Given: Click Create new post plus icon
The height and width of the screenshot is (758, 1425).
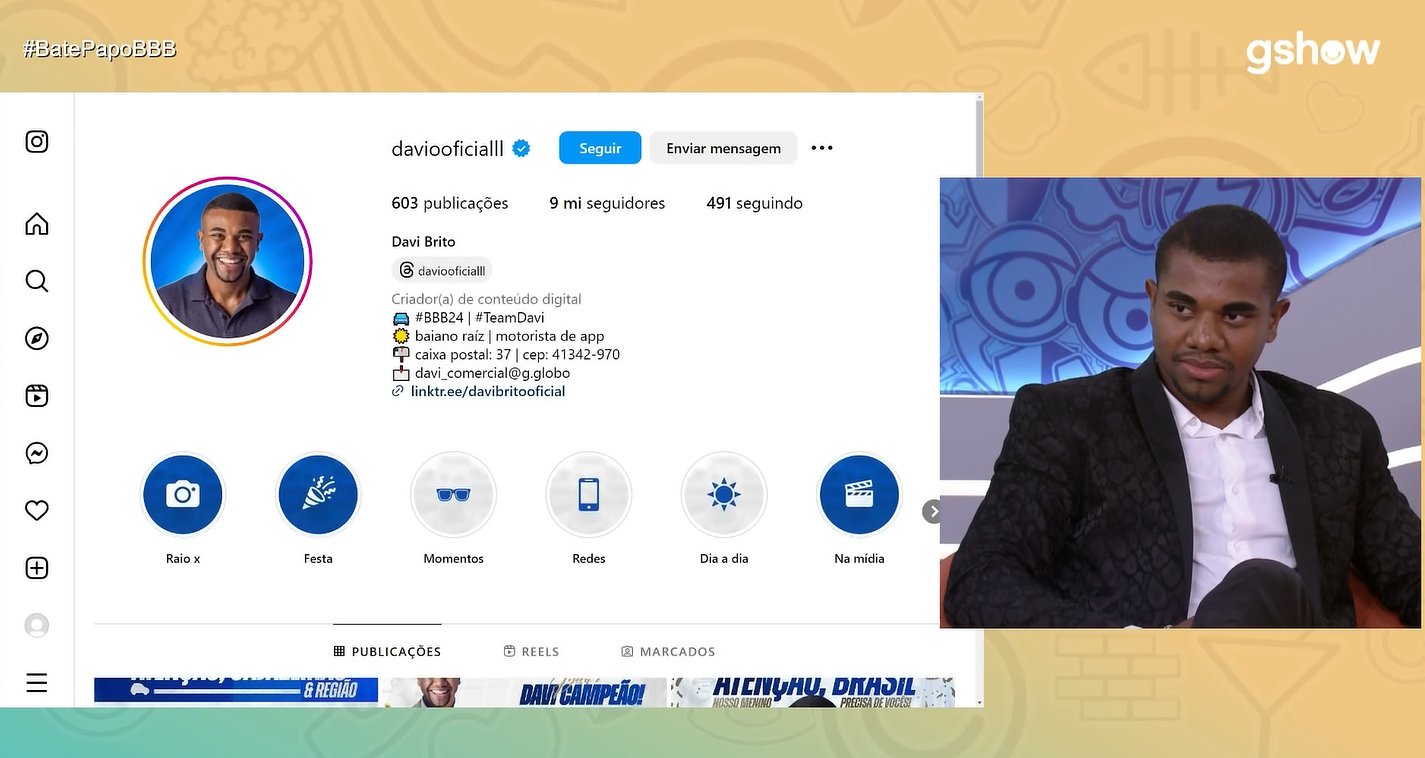Looking at the screenshot, I should [37, 568].
